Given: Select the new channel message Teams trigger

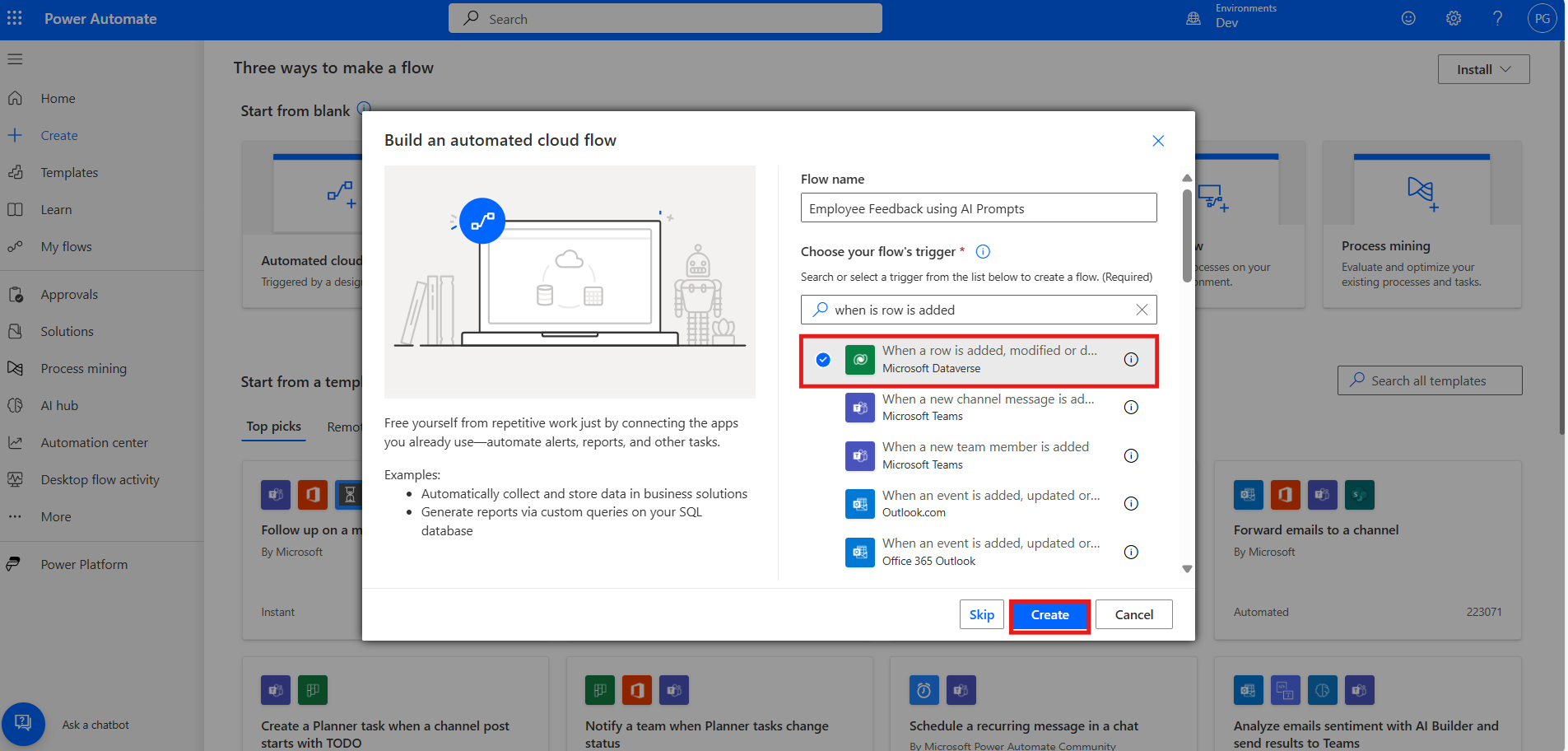Looking at the screenshot, I should (987, 407).
